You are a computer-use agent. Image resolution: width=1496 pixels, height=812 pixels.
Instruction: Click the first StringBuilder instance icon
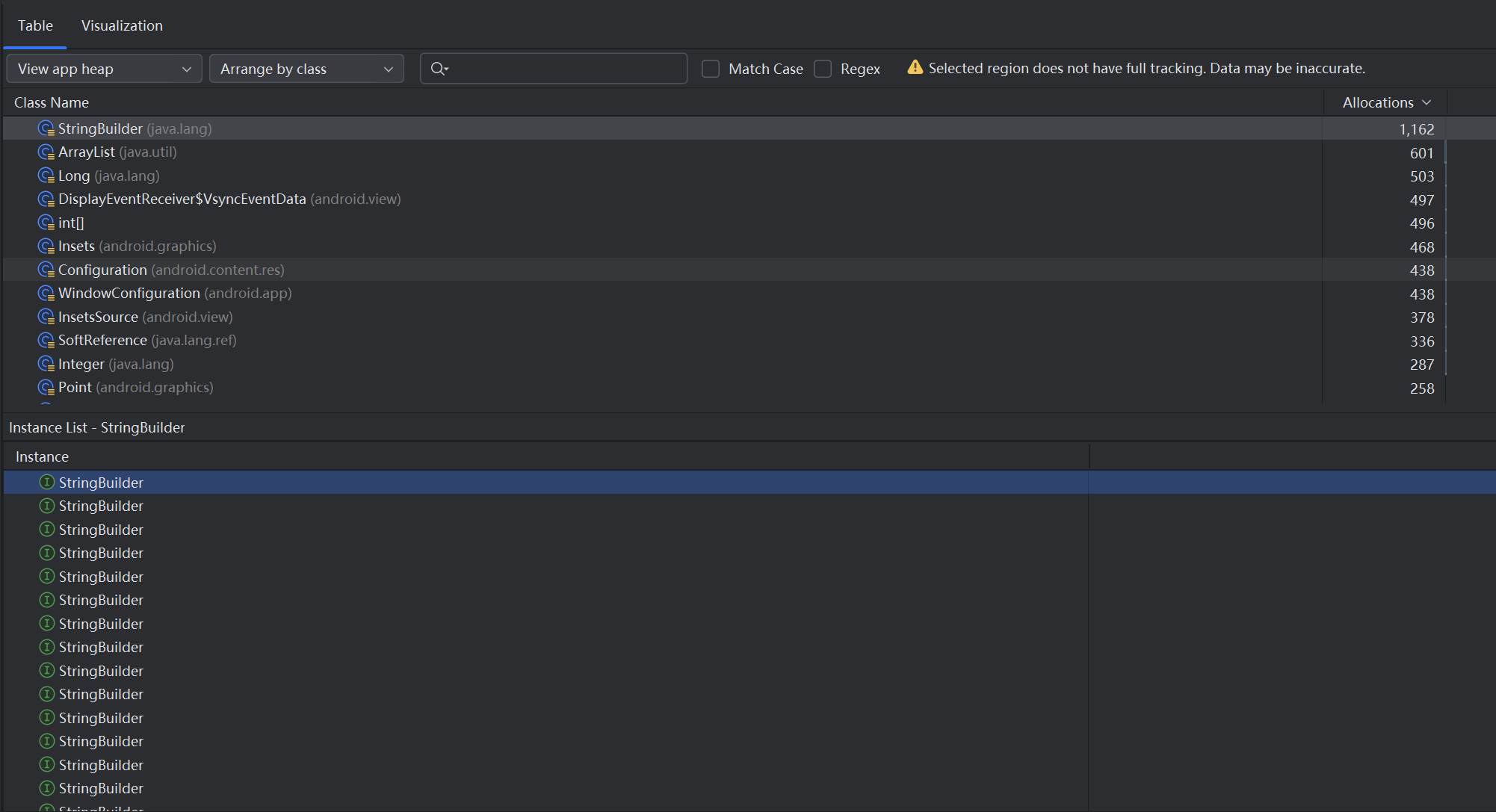[x=47, y=483]
